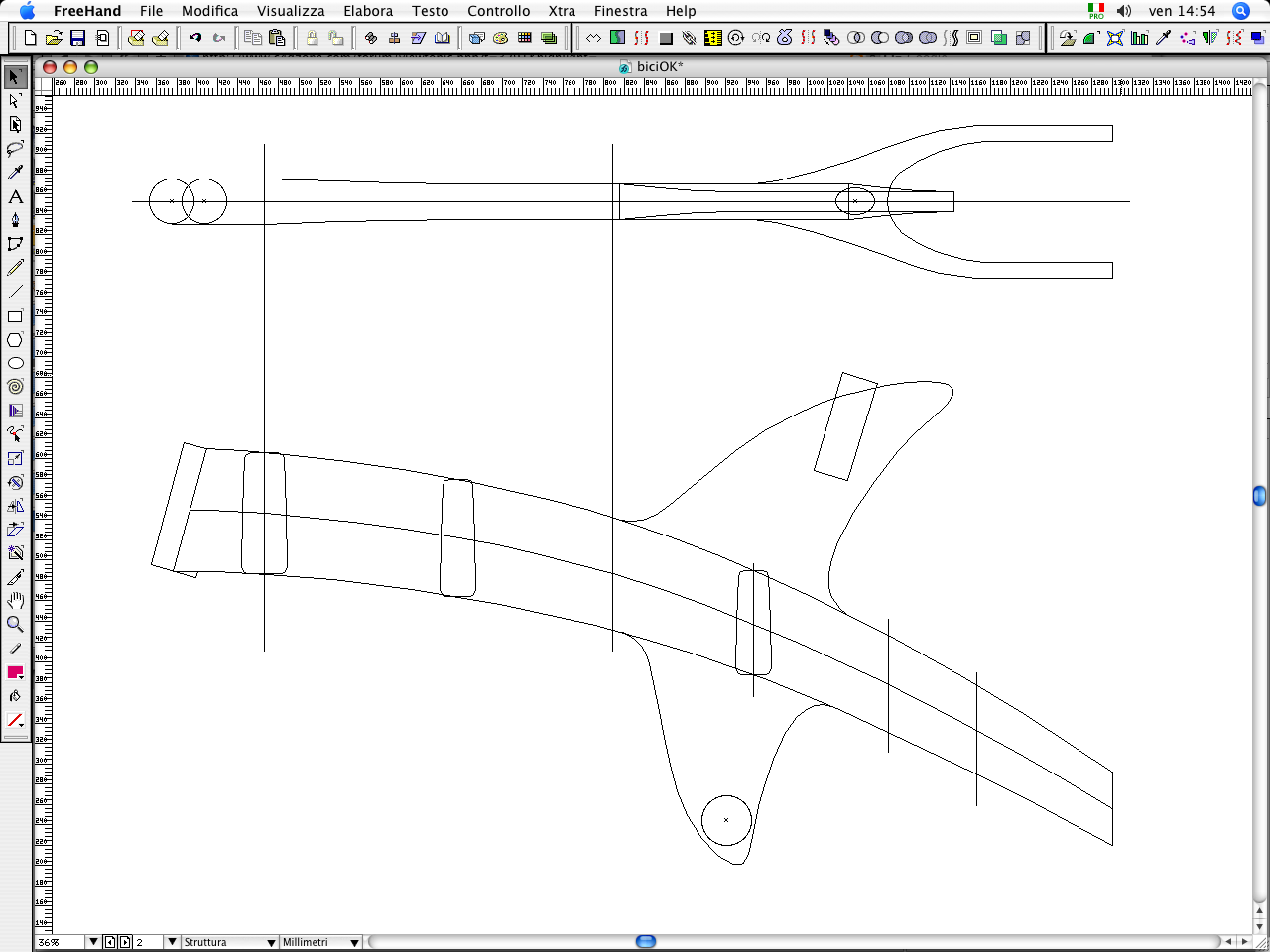Open the Layers panel icon
The height and width of the screenshot is (952, 1270).
point(549,38)
